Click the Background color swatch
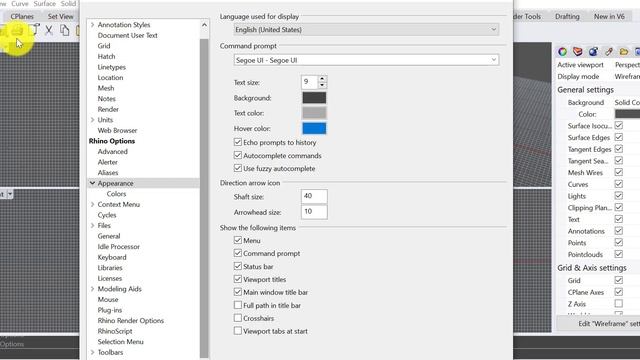640x360 pixels. pyautogui.click(x=314, y=98)
